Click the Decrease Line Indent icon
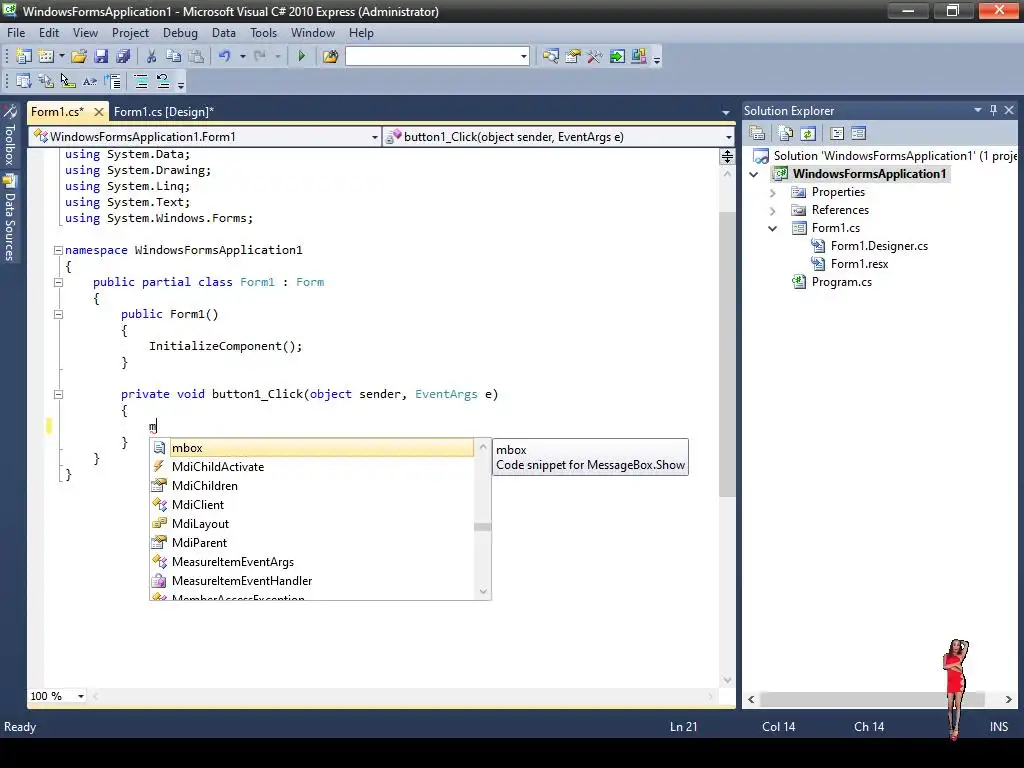 coord(112,81)
